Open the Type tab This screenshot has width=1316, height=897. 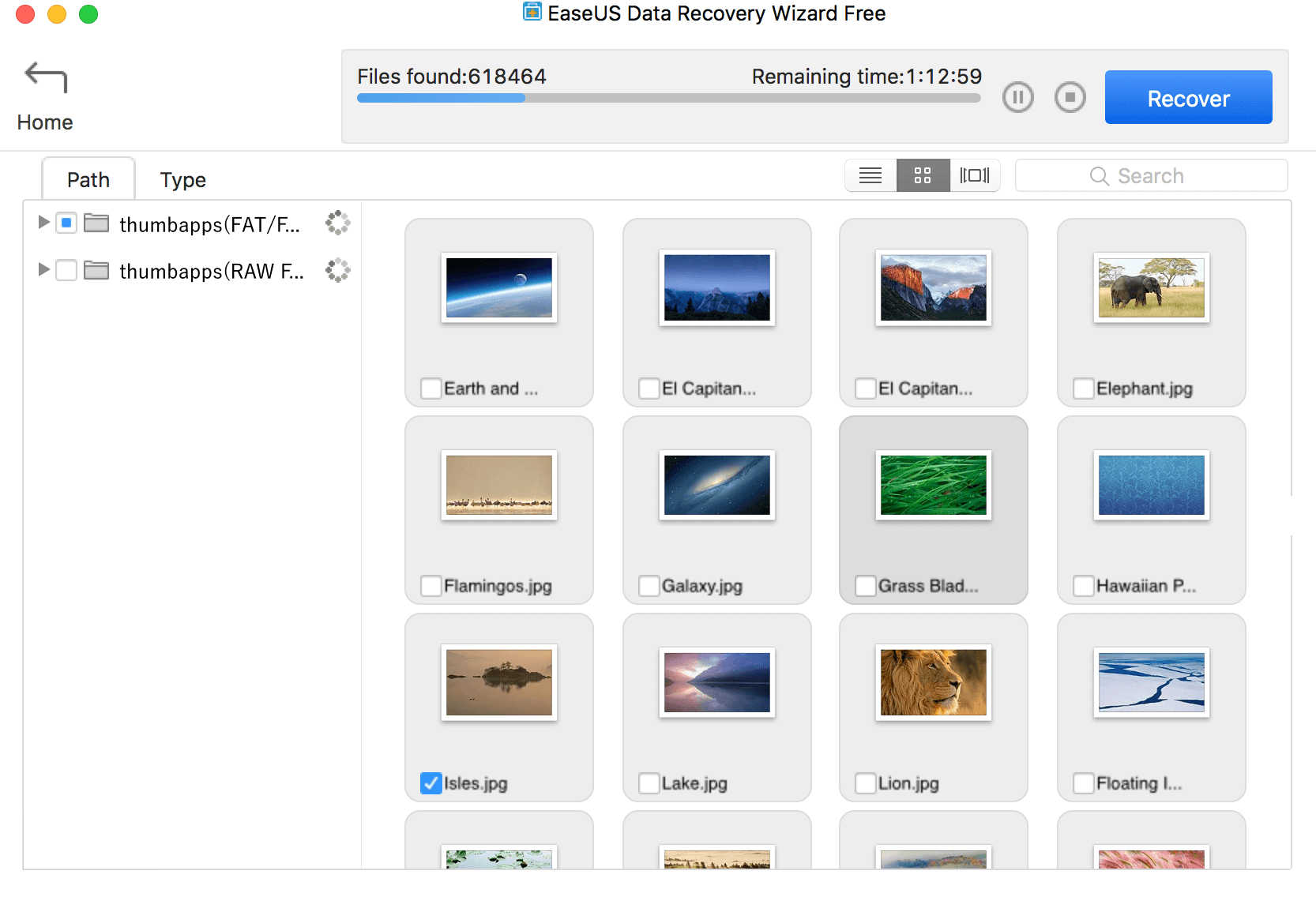pyautogui.click(x=183, y=179)
